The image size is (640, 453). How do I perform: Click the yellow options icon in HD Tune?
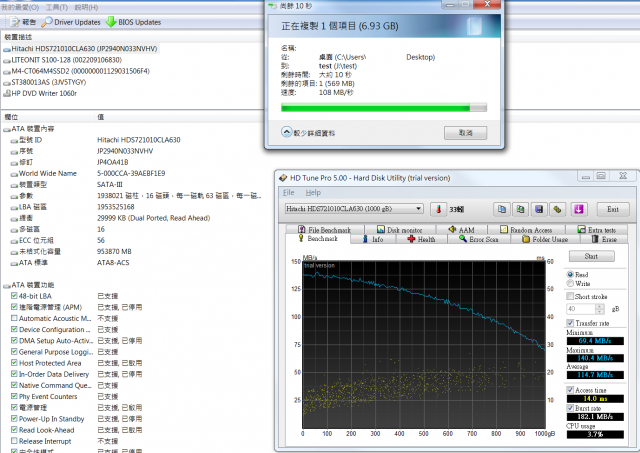[558, 209]
